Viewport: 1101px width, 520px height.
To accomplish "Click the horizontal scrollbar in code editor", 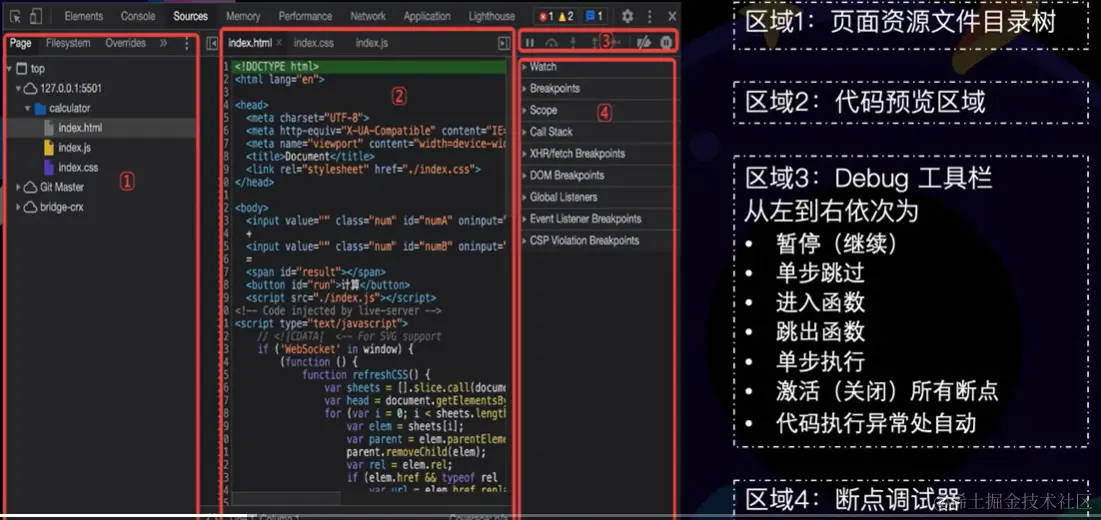I will [x=286, y=498].
